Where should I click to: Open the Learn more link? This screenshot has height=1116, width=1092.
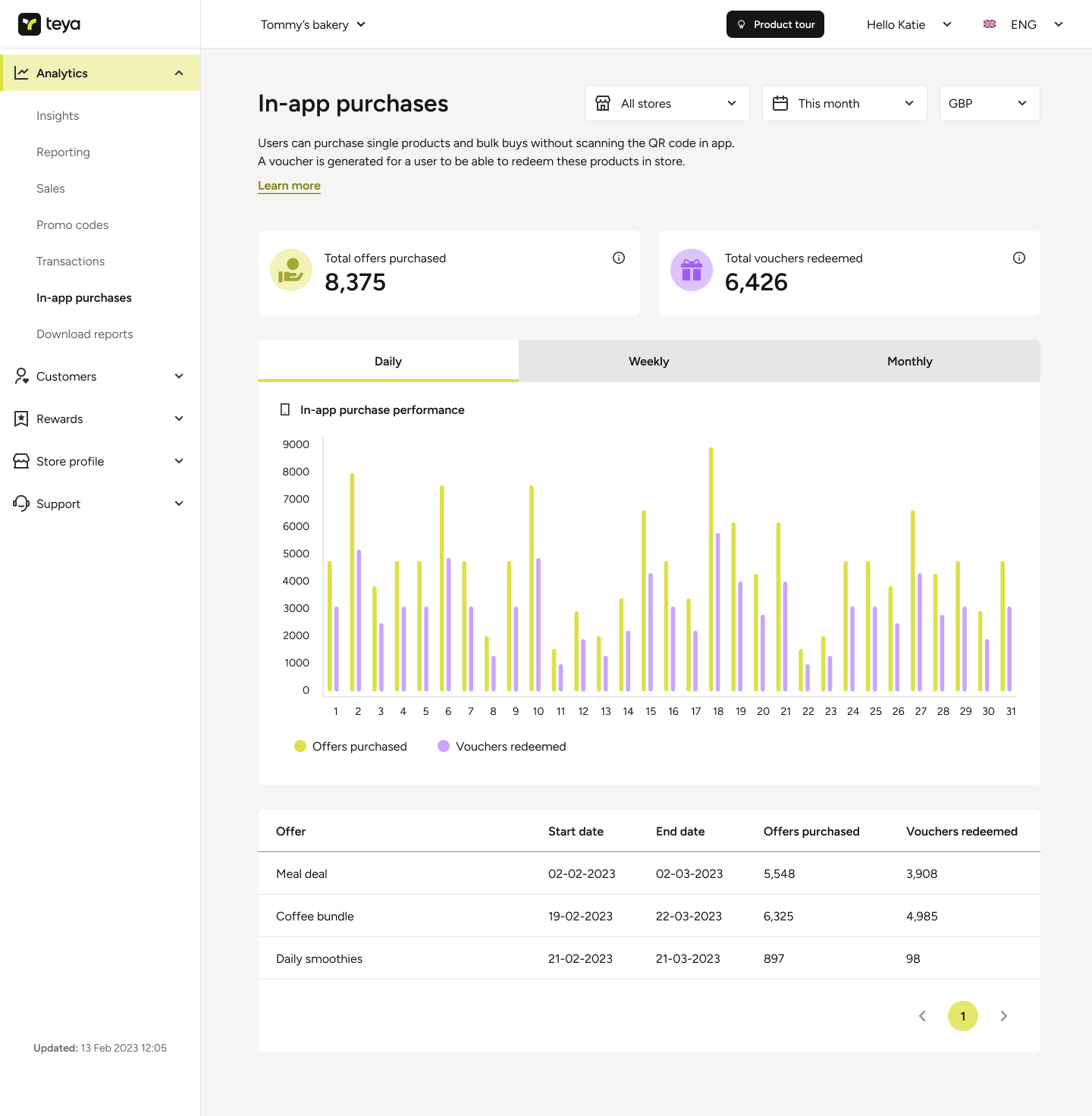tap(289, 186)
